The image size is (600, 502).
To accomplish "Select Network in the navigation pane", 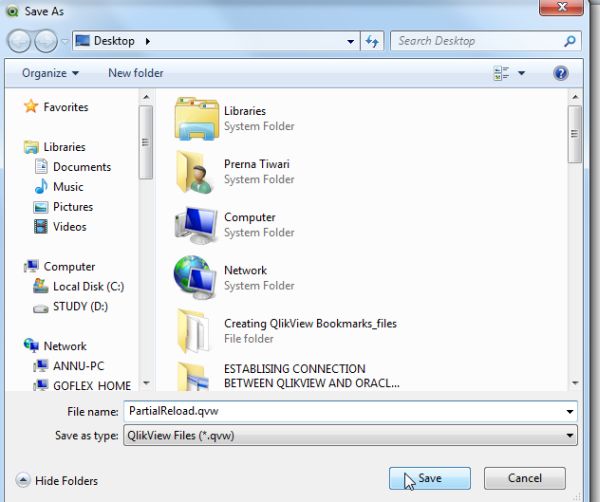I will pyautogui.click(x=65, y=346).
